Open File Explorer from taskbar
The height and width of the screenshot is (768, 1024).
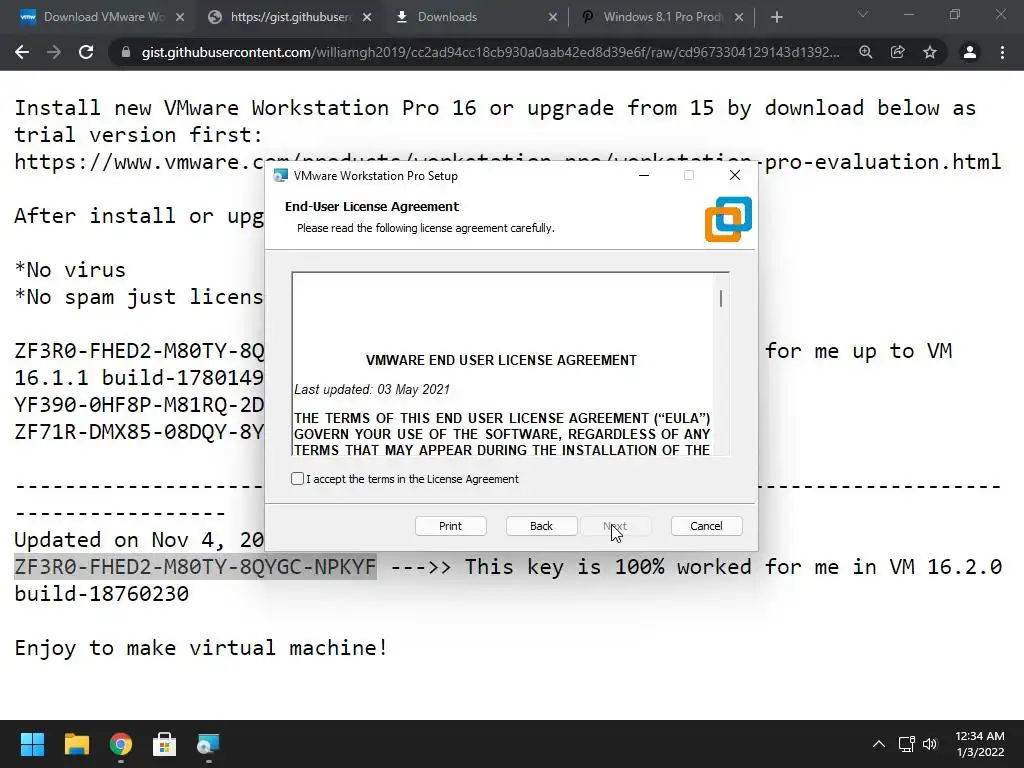tap(76, 744)
